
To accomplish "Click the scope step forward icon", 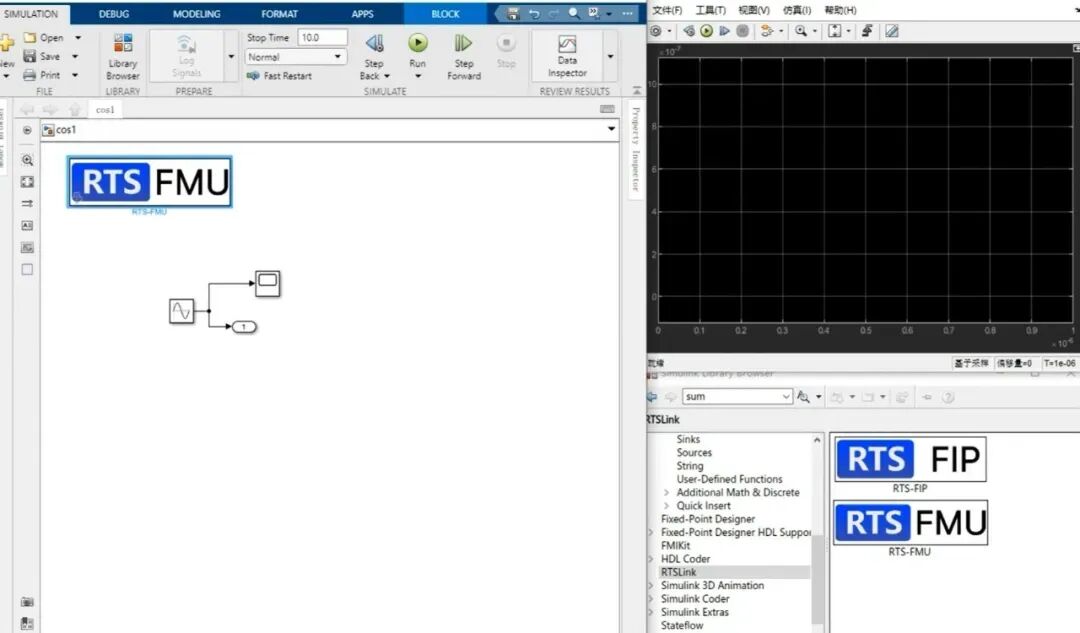I will click(725, 31).
